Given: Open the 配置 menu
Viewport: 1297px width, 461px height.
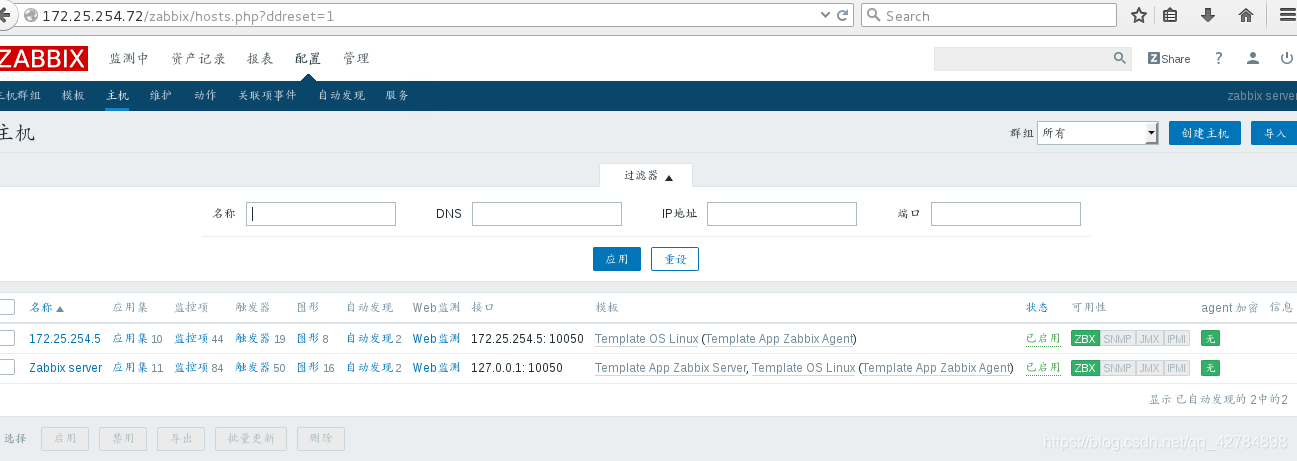Looking at the screenshot, I should pos(308,59).
